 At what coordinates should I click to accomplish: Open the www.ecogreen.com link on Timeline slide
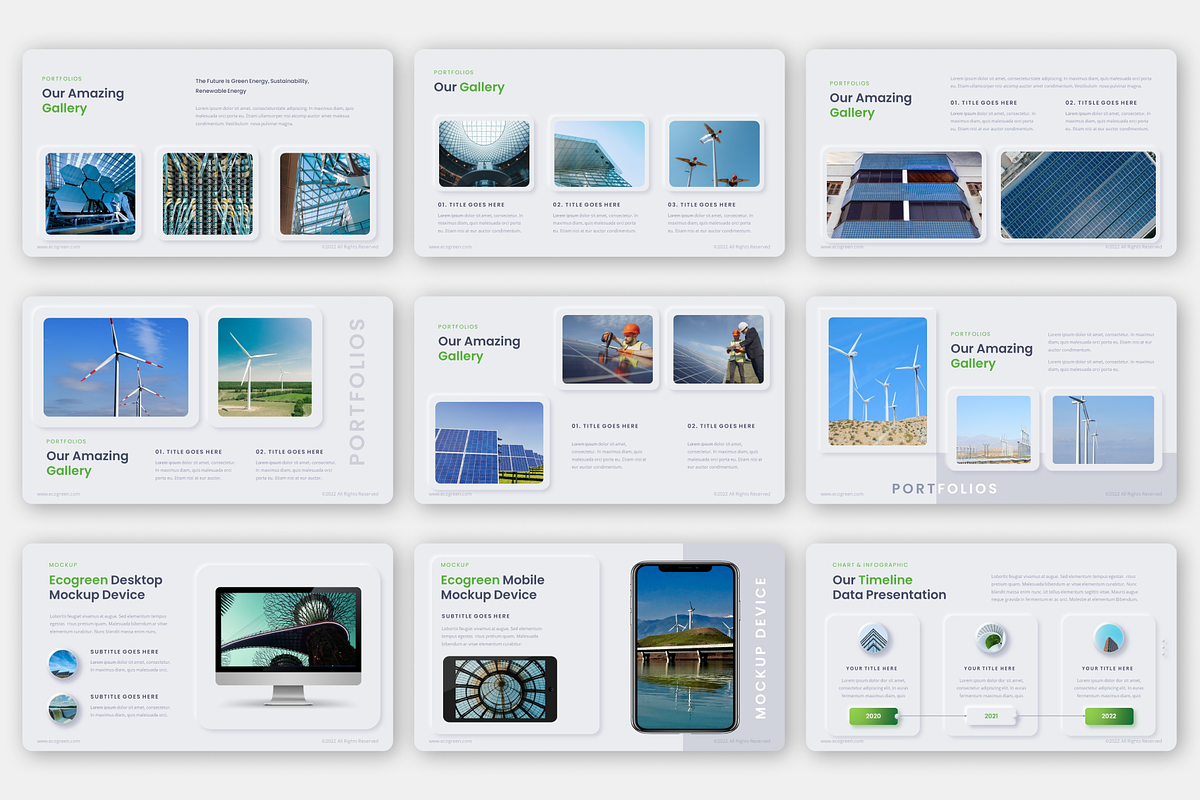(842, 741)
